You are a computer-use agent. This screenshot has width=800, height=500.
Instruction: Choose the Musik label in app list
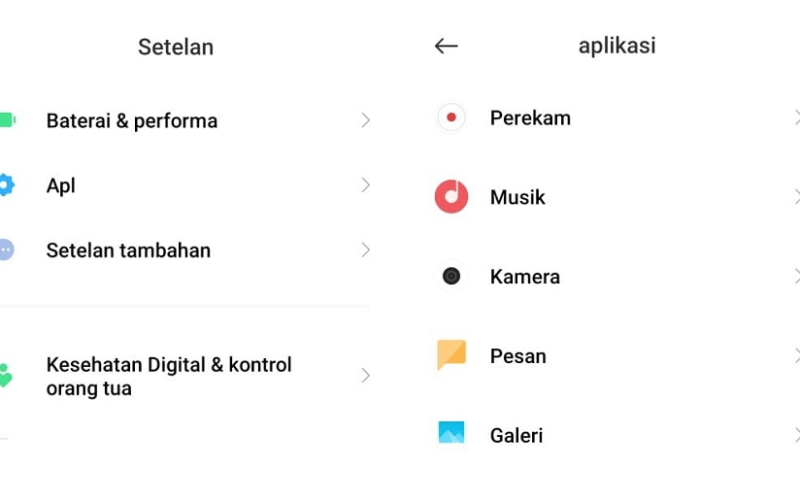pos(517,197)
